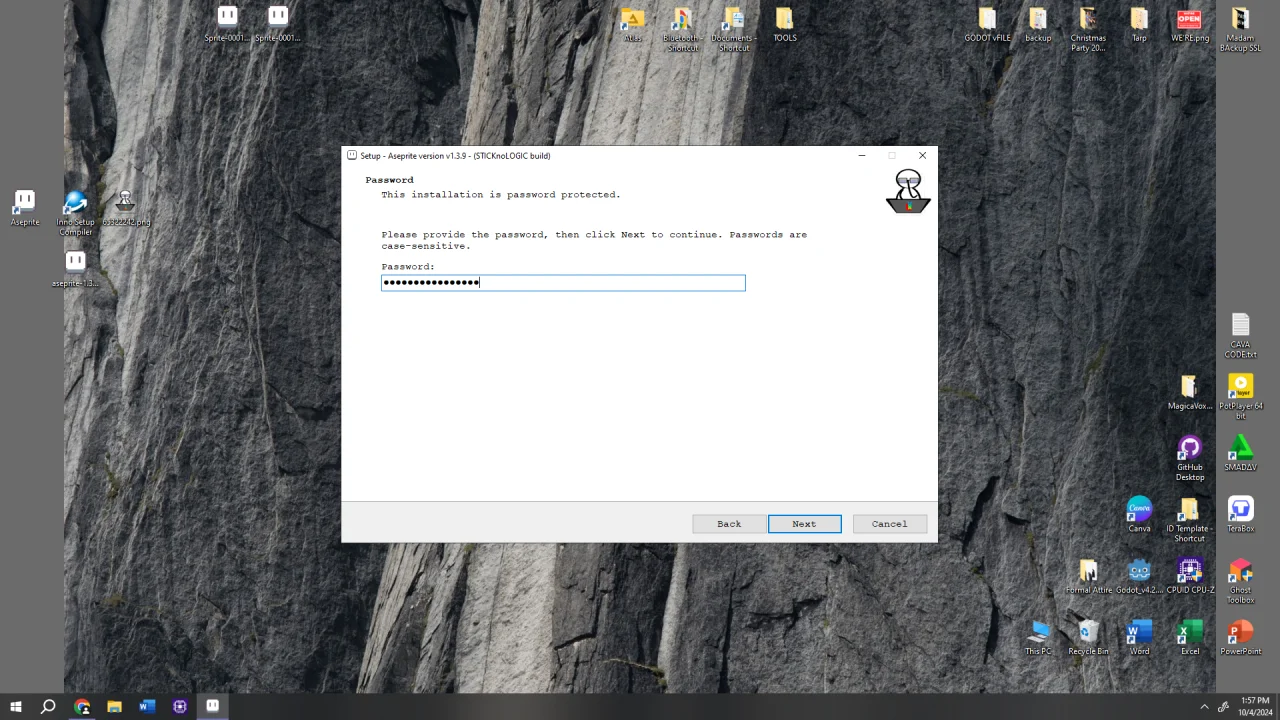Select the Recycle Bin desktop icon
1280x720 pixels.
click(x=1088, y=637)
